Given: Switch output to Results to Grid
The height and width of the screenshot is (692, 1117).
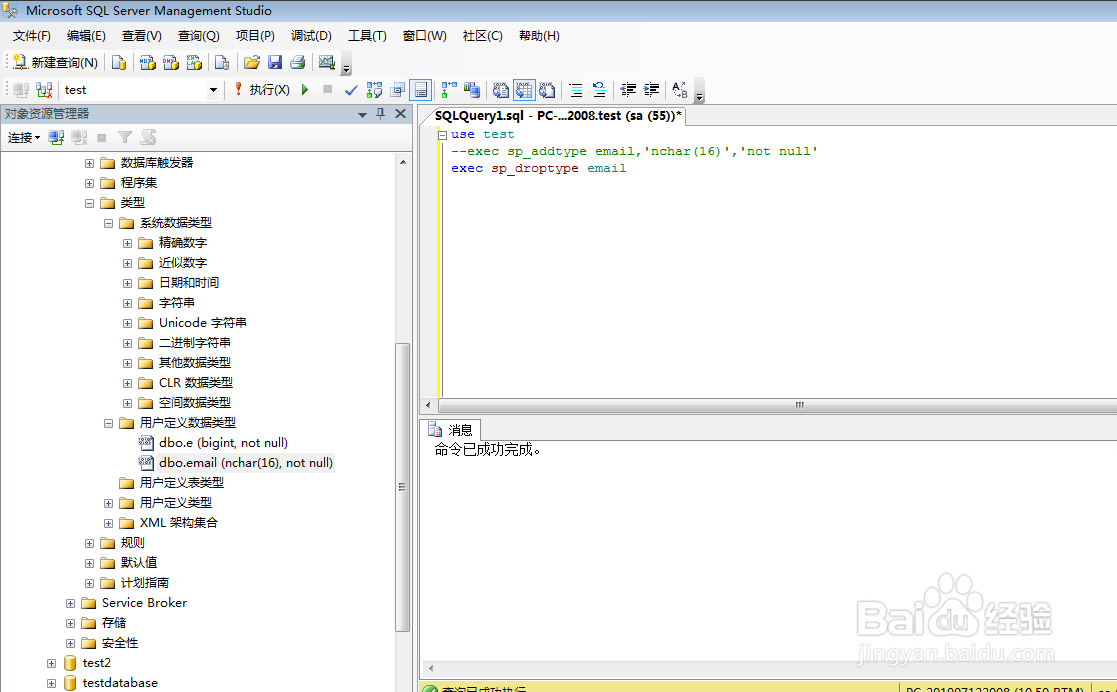Looking at the screenshot, I should tap(524, 90).
